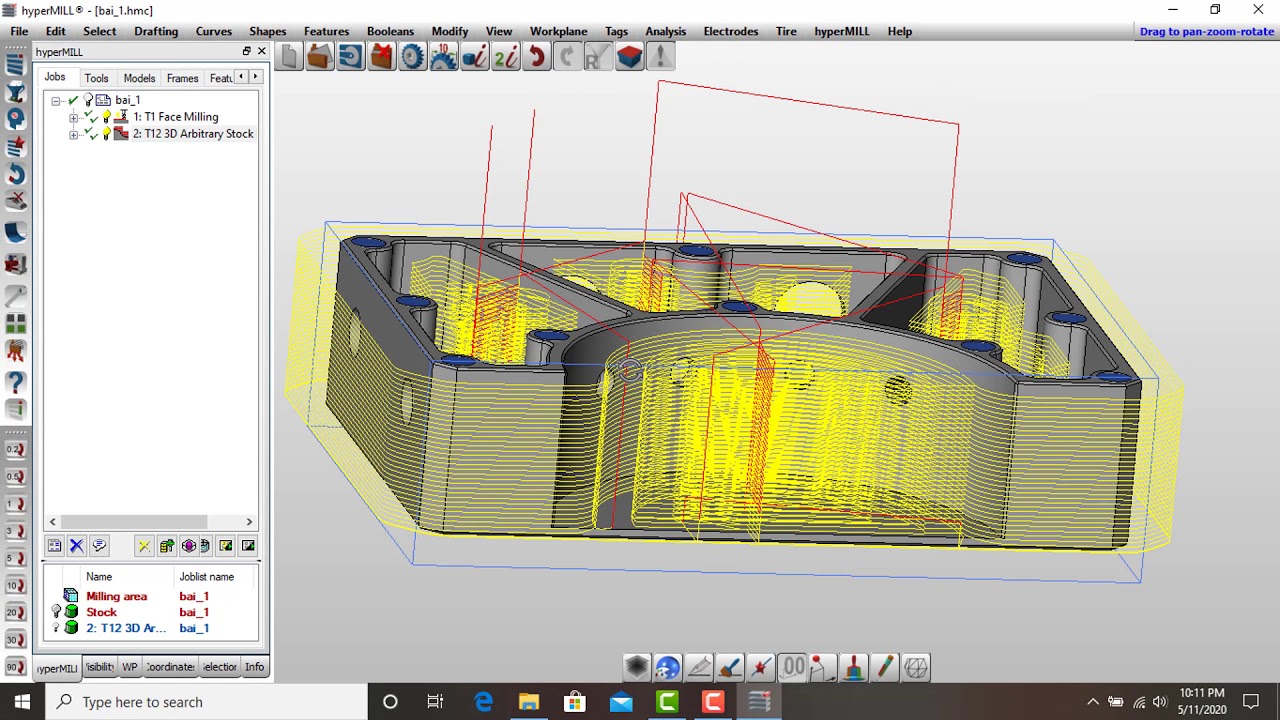Toggle green check marks of T1 Face Milling

91,117
